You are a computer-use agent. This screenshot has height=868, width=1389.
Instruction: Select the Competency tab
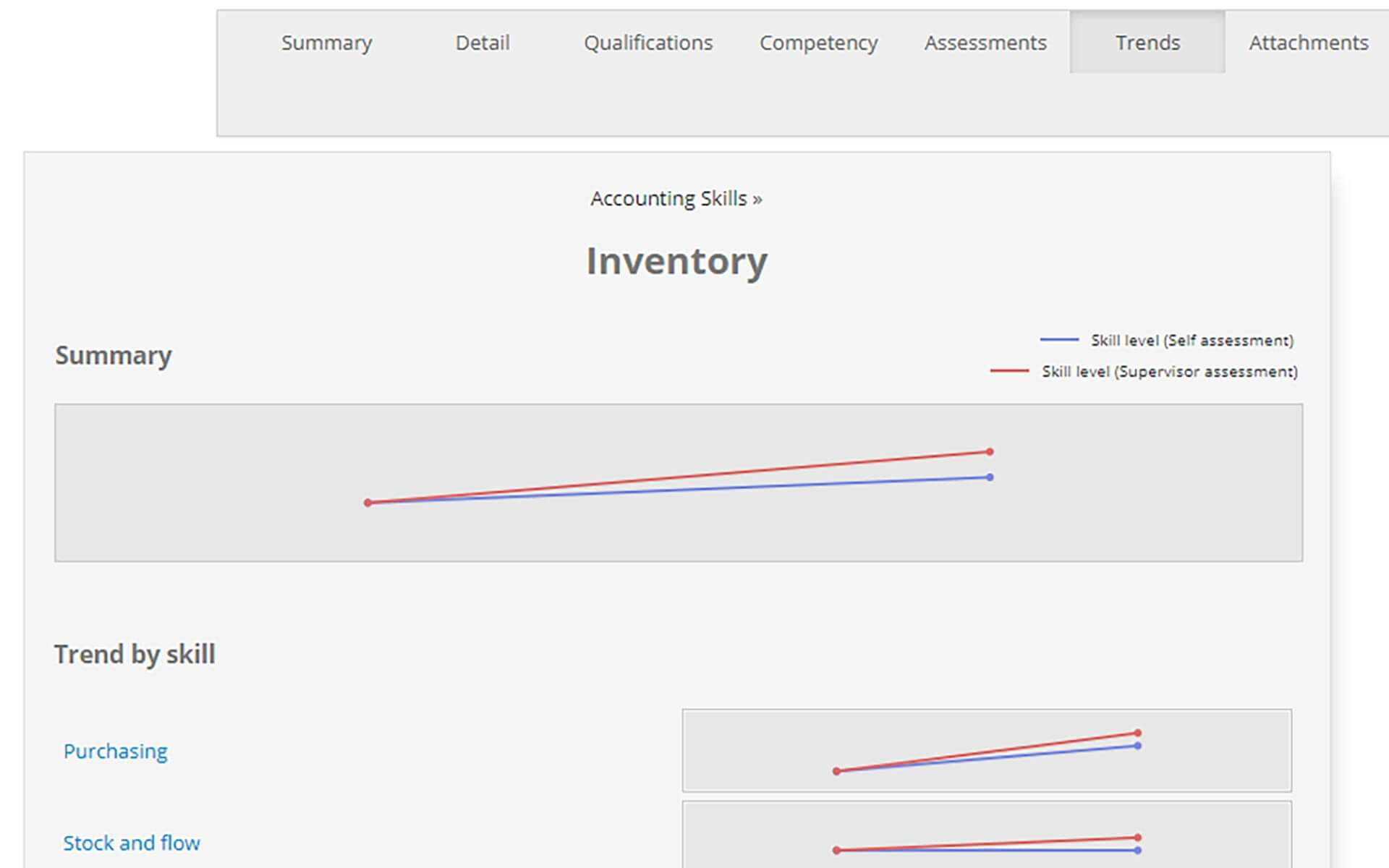pos(818,43)
